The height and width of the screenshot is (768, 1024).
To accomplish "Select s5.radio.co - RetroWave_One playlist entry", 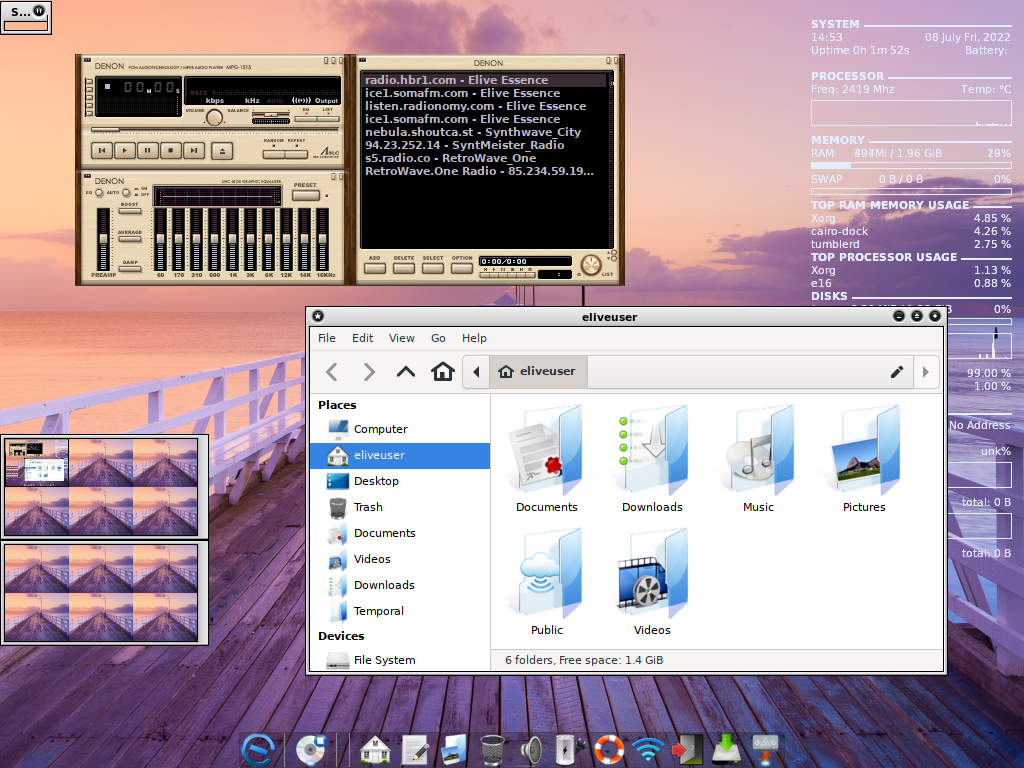I will click(484, 159).
